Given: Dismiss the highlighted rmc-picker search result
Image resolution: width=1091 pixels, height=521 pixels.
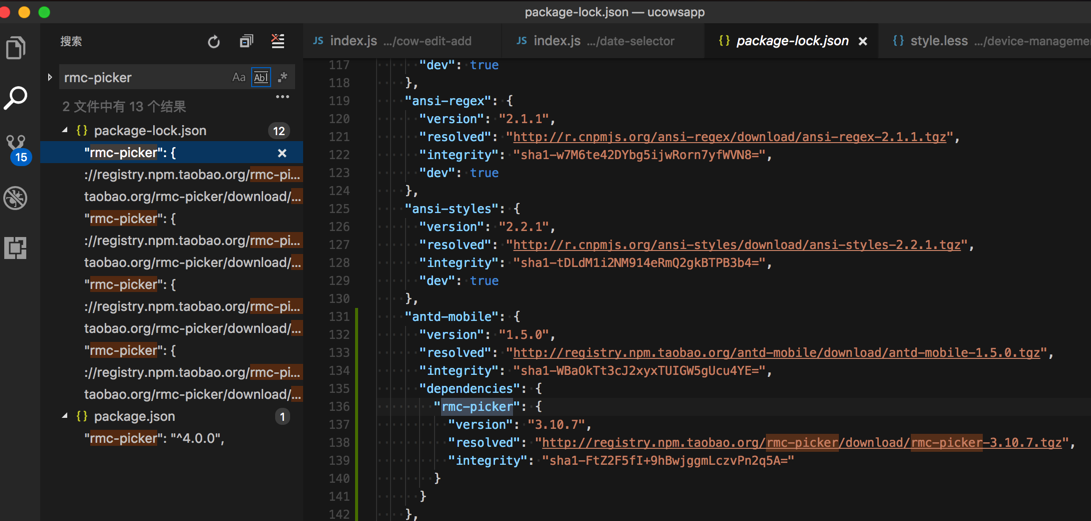Looking at the screenshot, I should 282,153.
